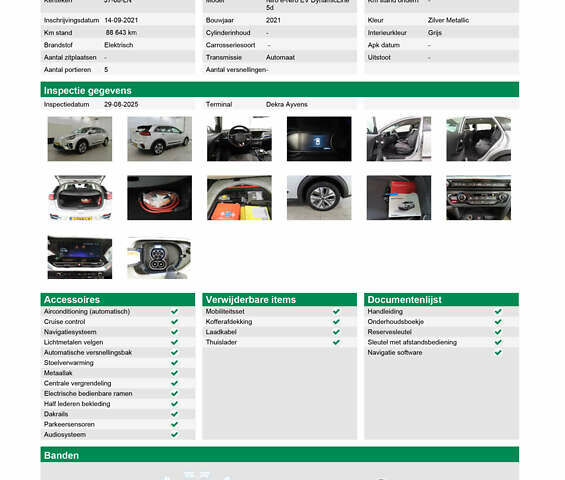
Task: Click checkmark next to Metaallak
Action: [174, 373]
